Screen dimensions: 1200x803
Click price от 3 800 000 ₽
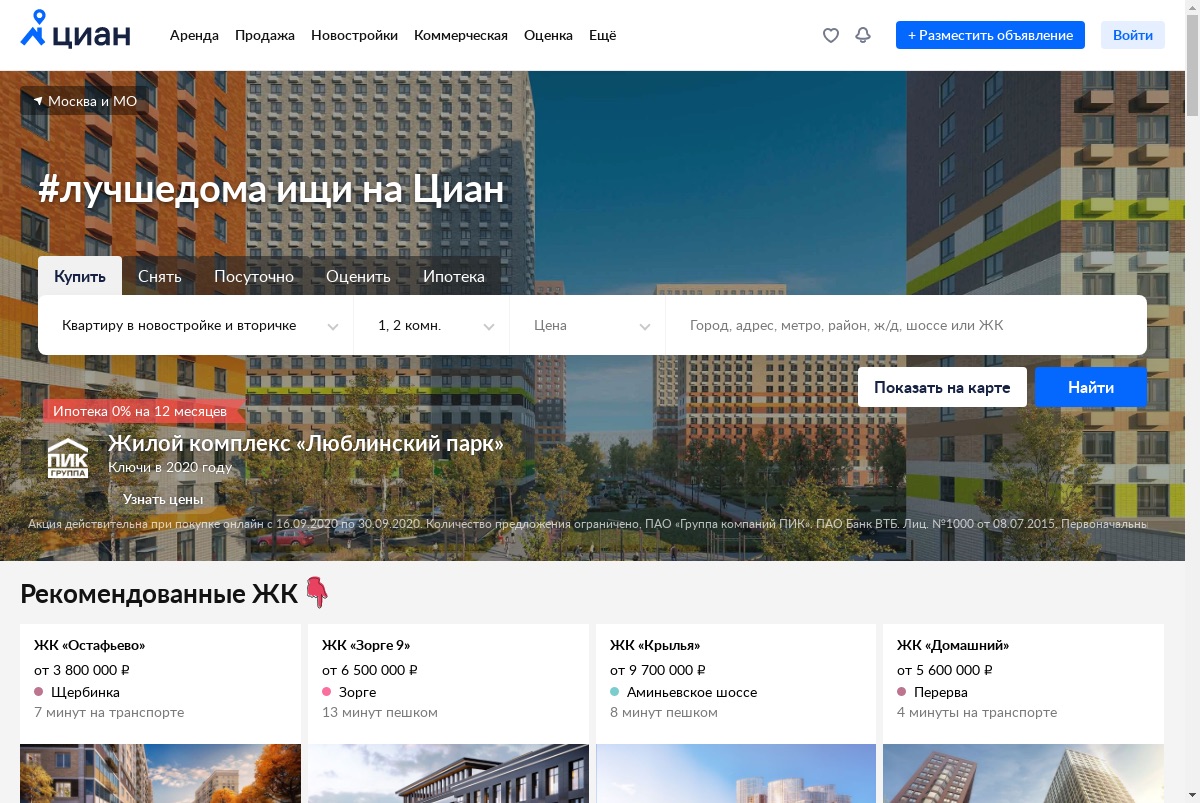82,670
